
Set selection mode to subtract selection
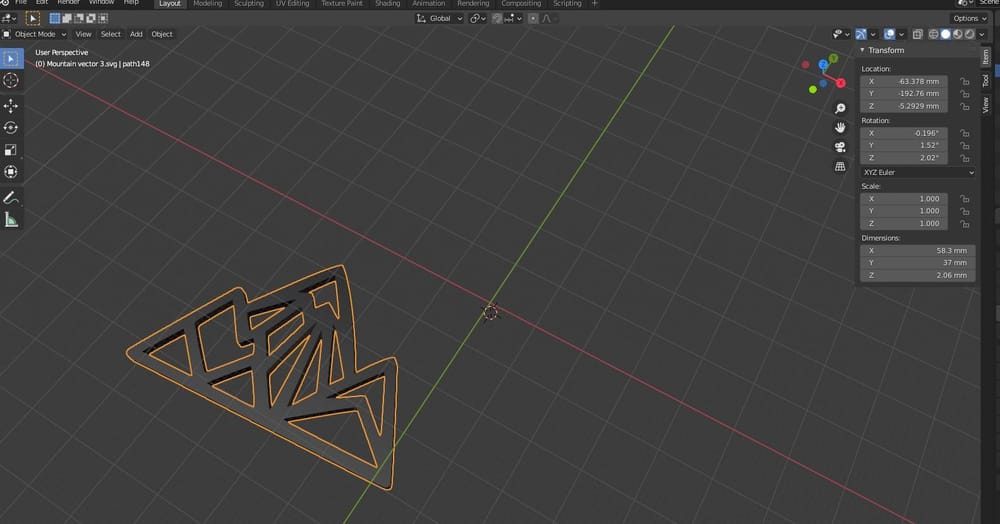tap(79, 18)
